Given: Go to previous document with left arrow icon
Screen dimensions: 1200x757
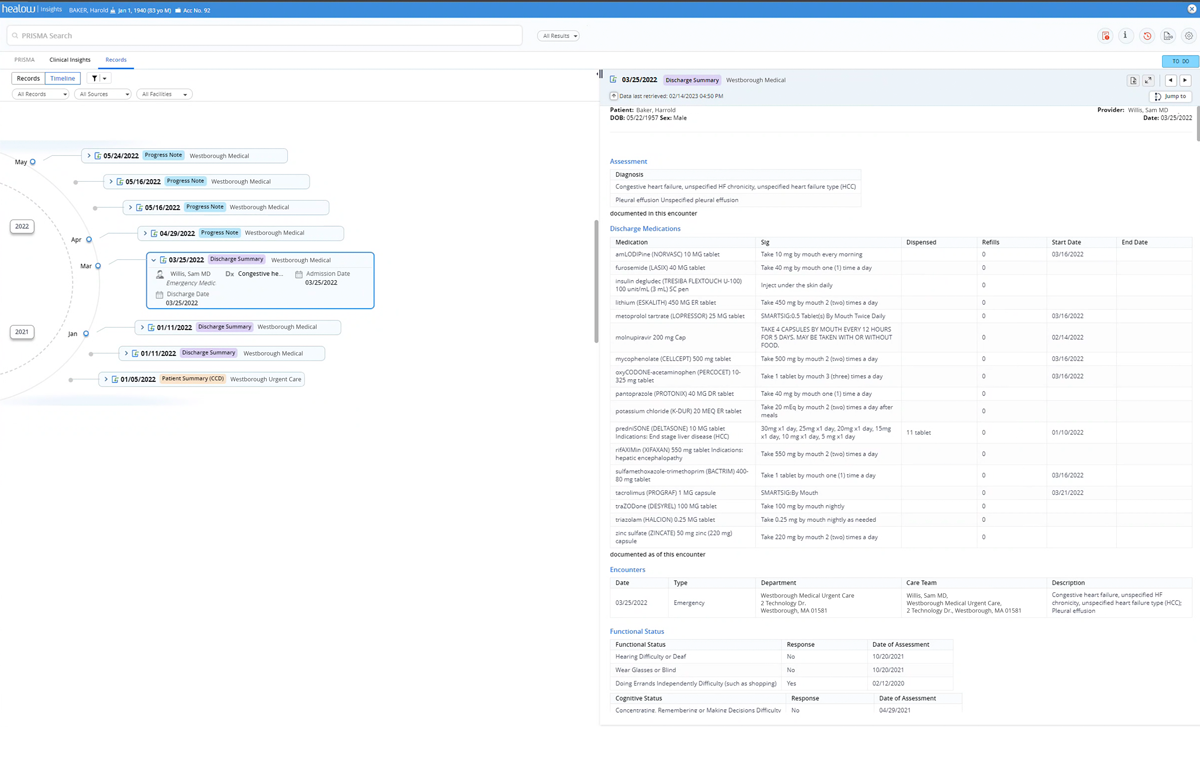Looking at the screenshot, I should pos(1170,80).
